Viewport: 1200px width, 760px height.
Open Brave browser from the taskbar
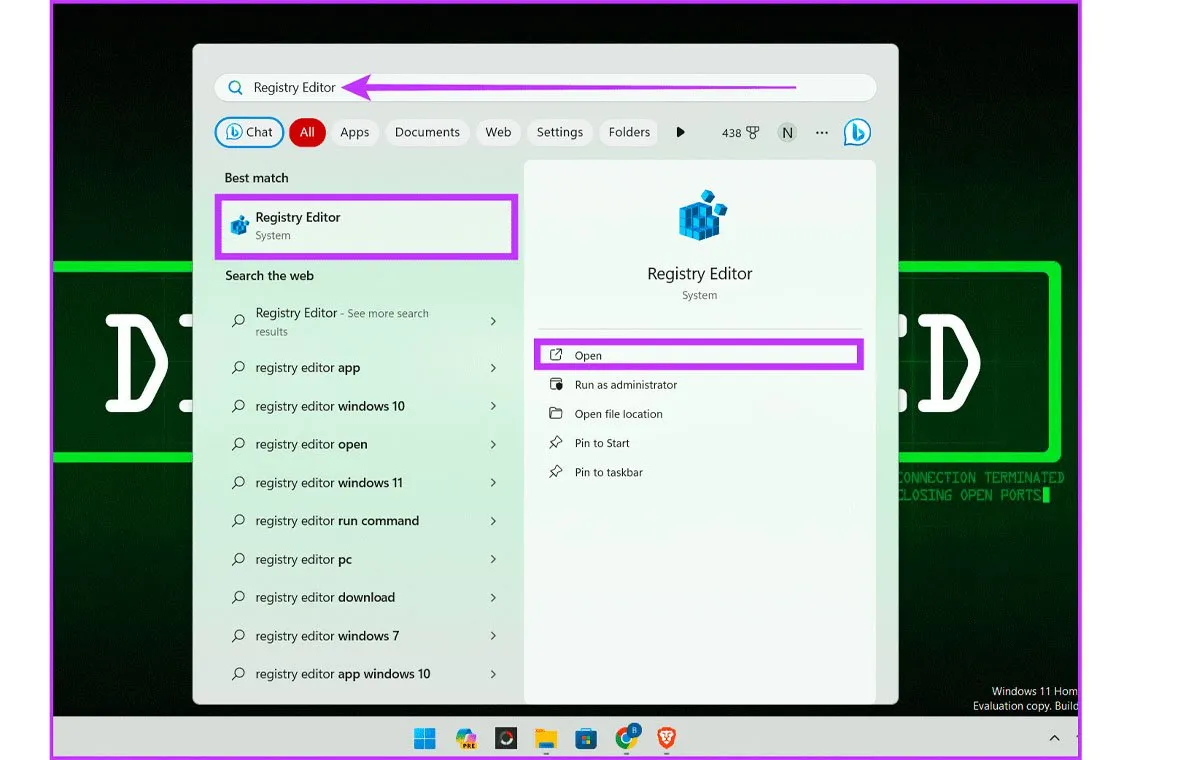click(x=666, y=739)
